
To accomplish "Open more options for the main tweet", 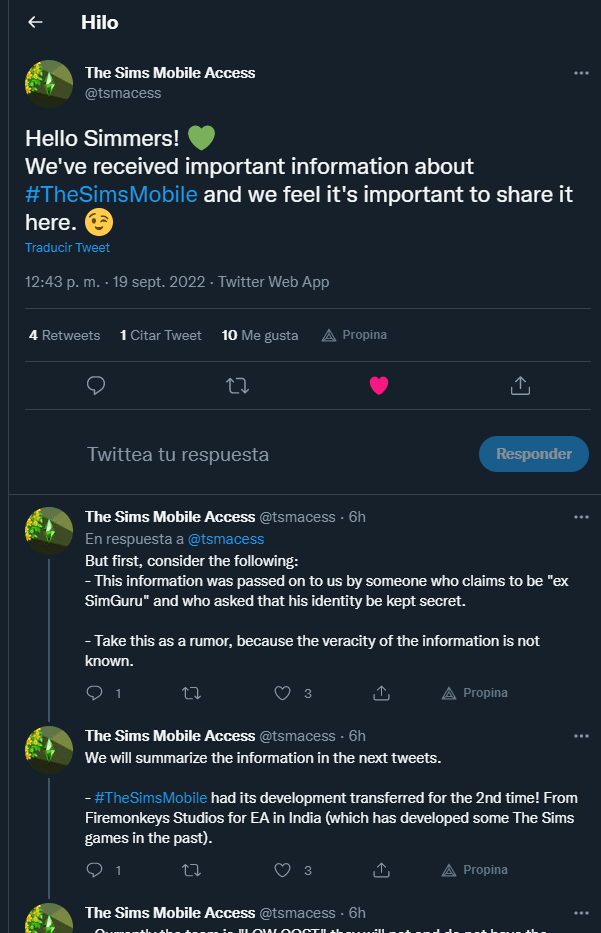I will pyautogui.click(x=581, y=73).
